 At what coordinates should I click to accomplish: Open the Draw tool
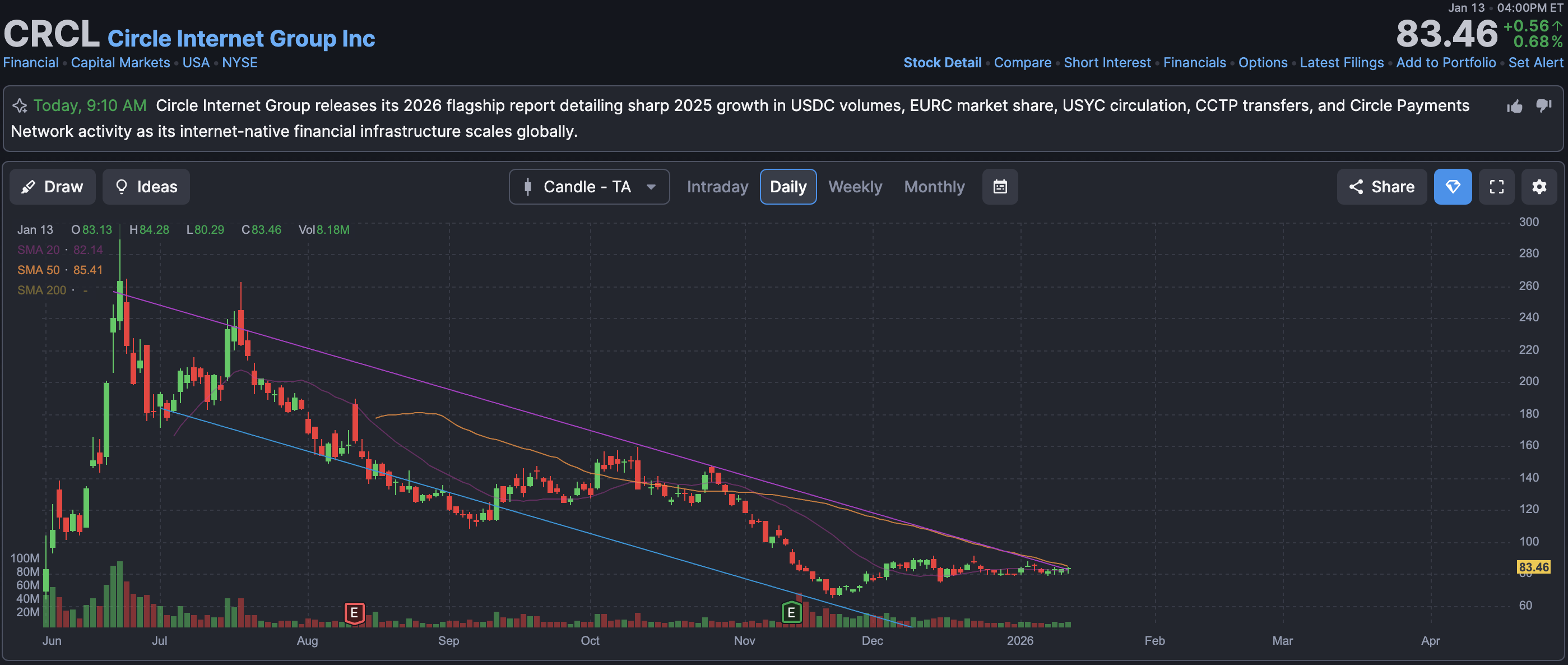click(52, 187)
